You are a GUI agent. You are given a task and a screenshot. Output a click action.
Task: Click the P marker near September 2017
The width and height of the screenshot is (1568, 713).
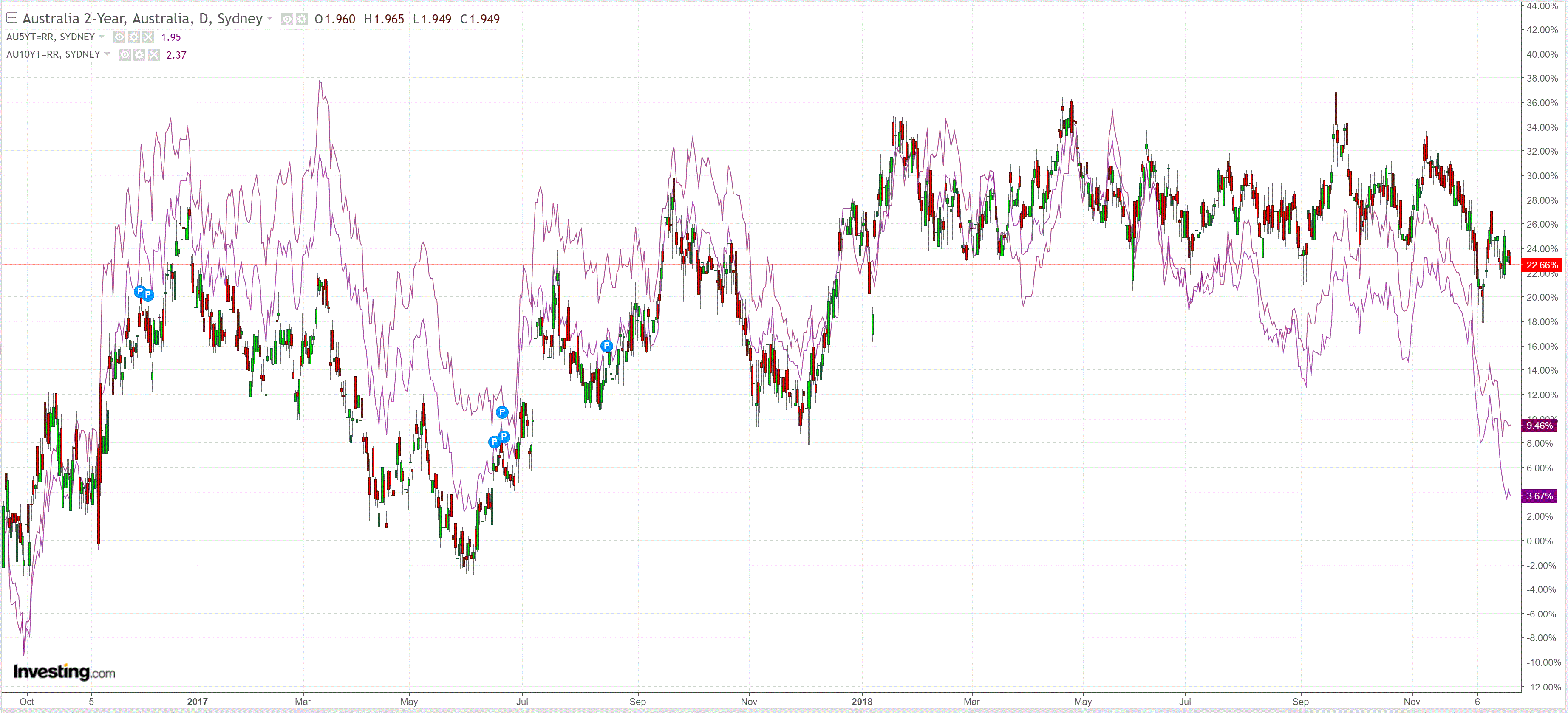(x=606, y=346)
